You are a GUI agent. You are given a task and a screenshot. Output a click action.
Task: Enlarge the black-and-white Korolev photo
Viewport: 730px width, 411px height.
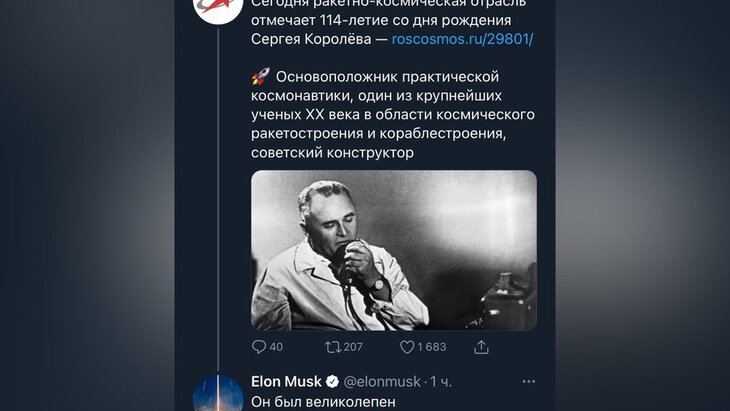pyautogui.click(x=393, y=250)
